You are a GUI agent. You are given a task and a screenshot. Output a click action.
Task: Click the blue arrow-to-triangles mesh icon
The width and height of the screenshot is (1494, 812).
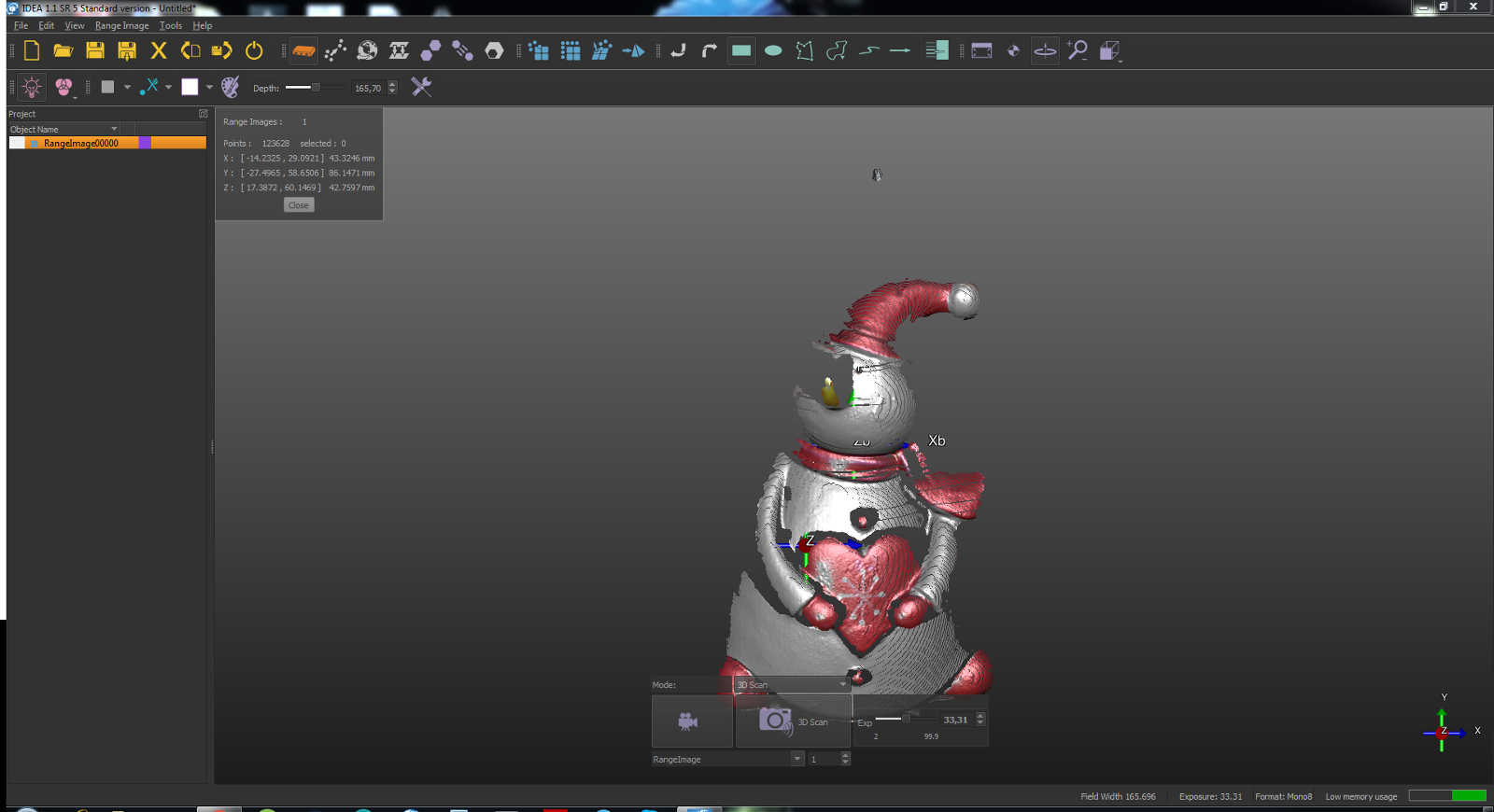click(x=634, y=50)
